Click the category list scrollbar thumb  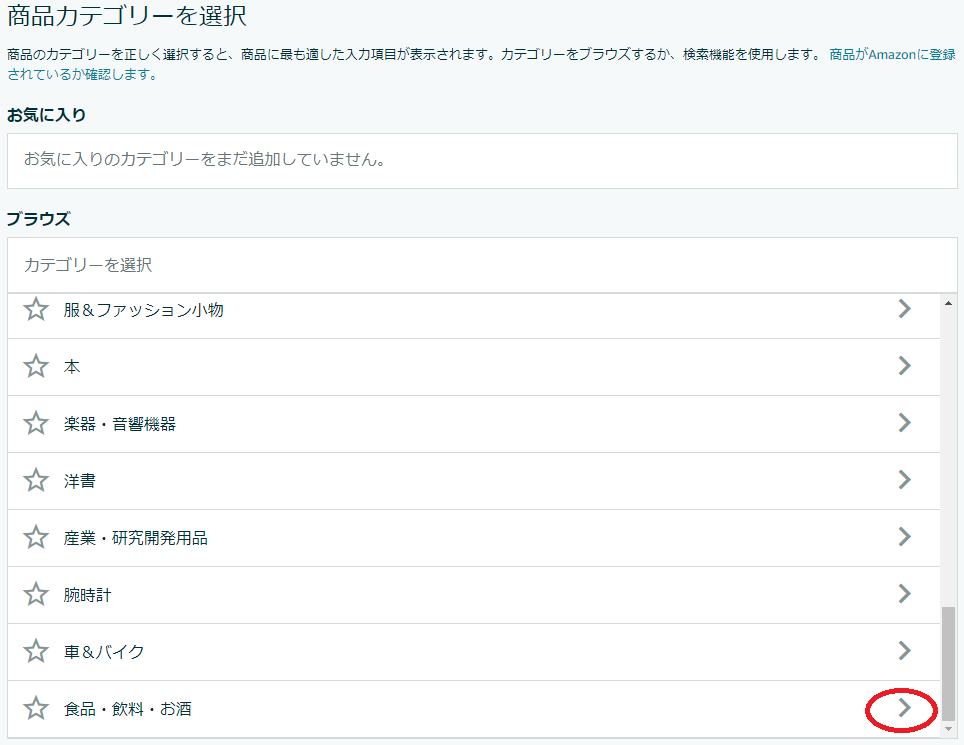pyautogui.click(x=949, y=664)
